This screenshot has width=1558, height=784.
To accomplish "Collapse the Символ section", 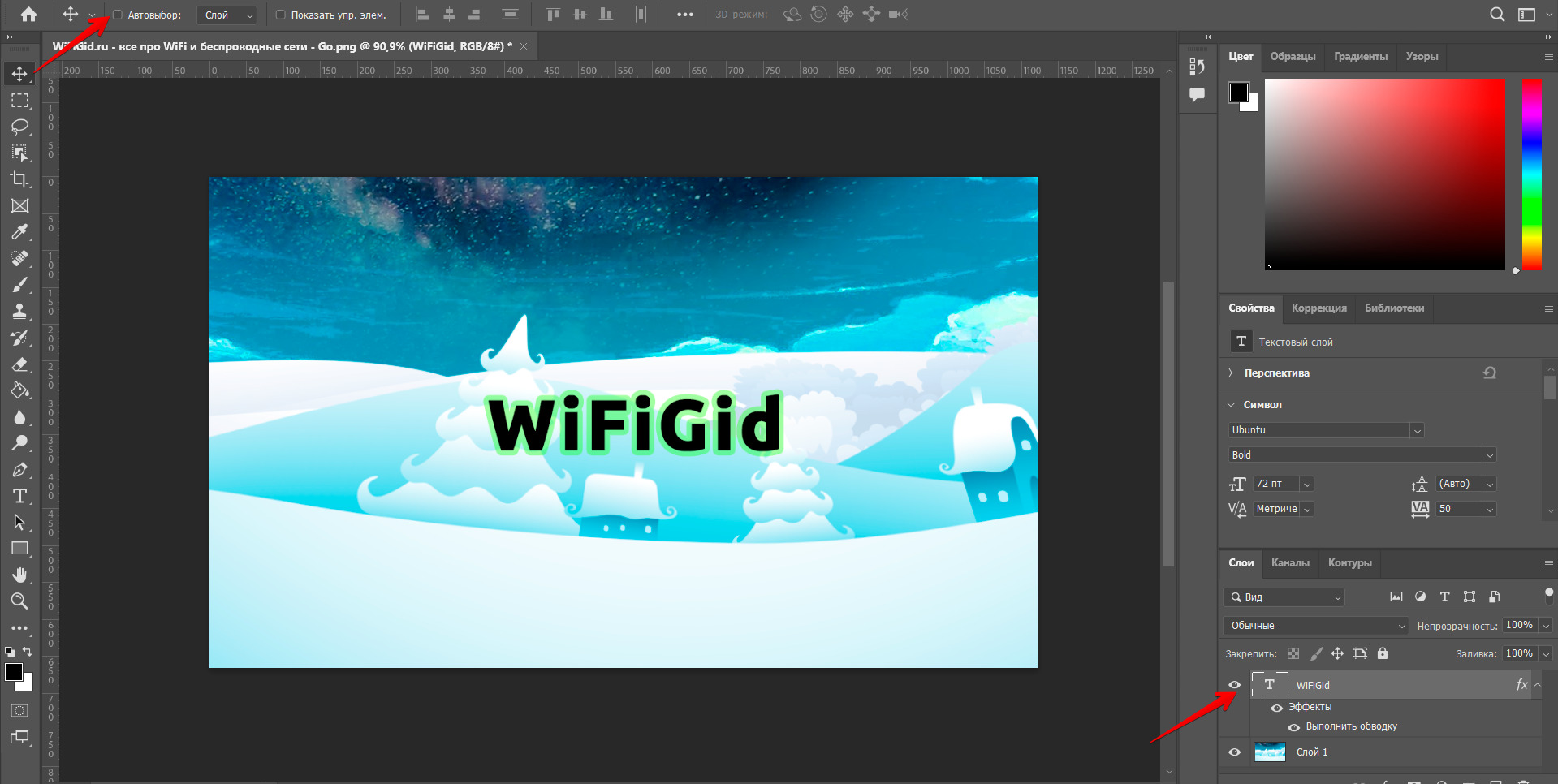I will (x=1231, y=405).
